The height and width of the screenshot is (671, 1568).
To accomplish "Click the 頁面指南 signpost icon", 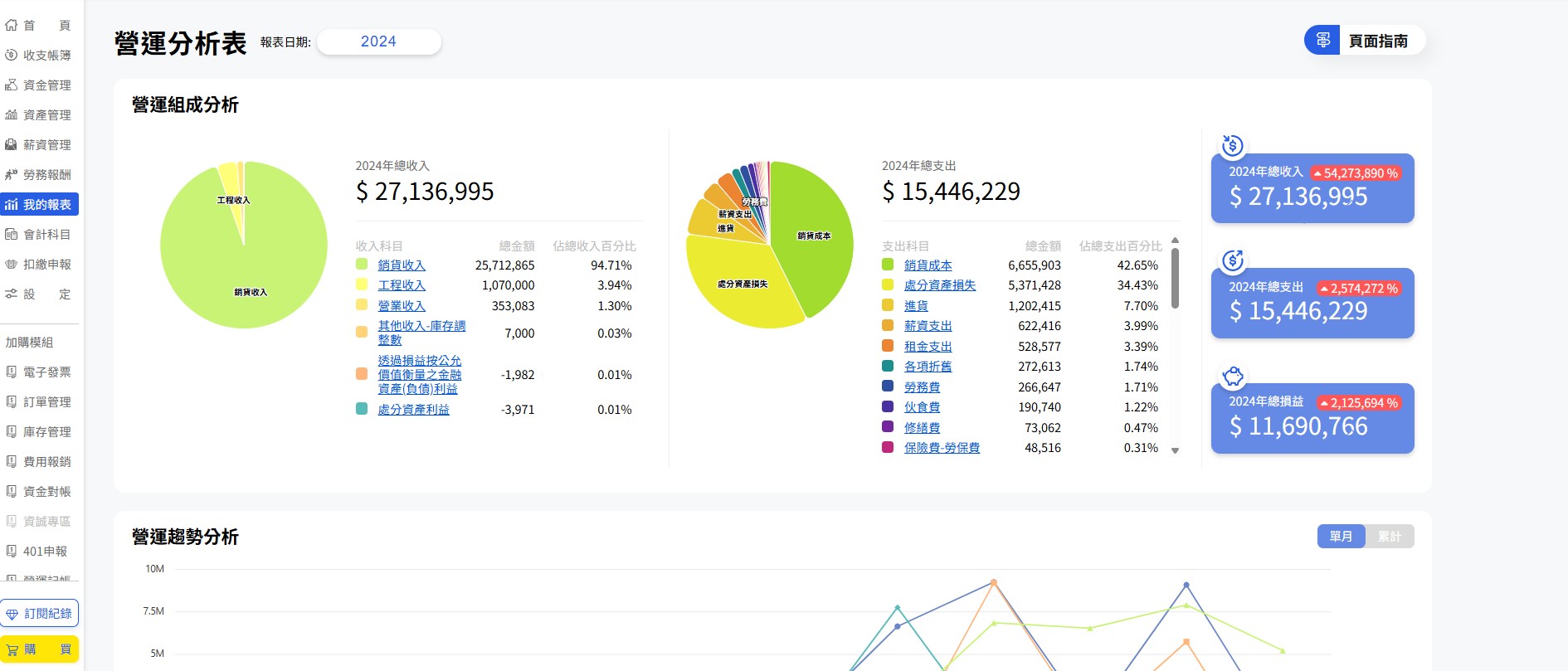I will click(1322, 41).
